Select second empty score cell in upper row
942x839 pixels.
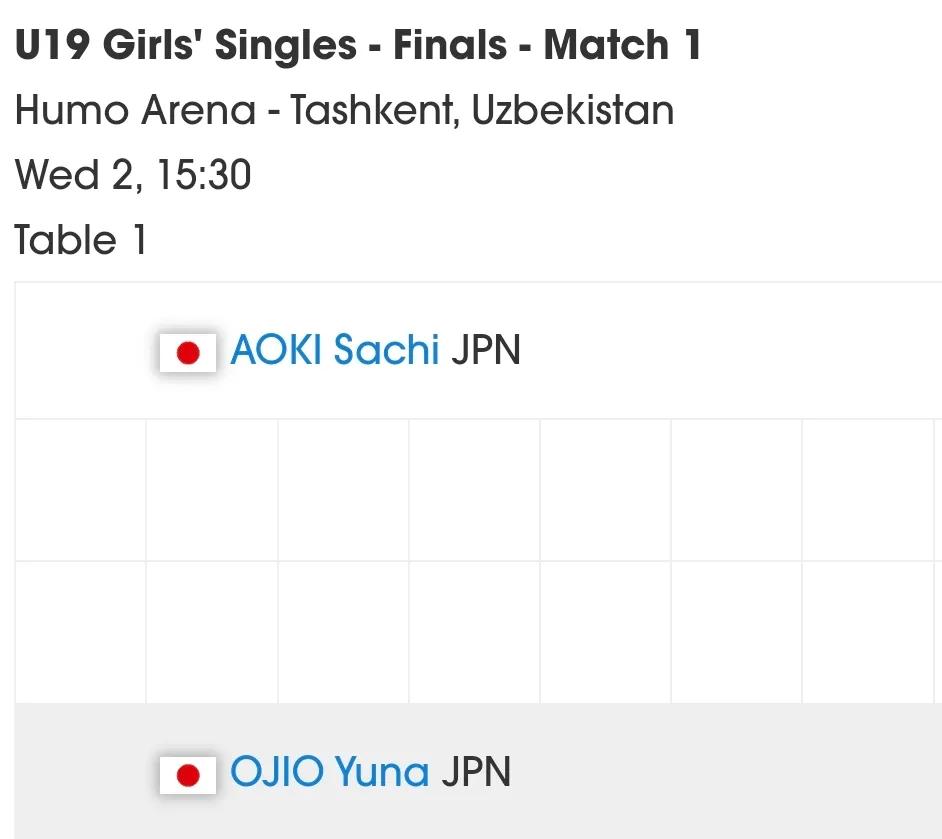[x=212, y=490]
